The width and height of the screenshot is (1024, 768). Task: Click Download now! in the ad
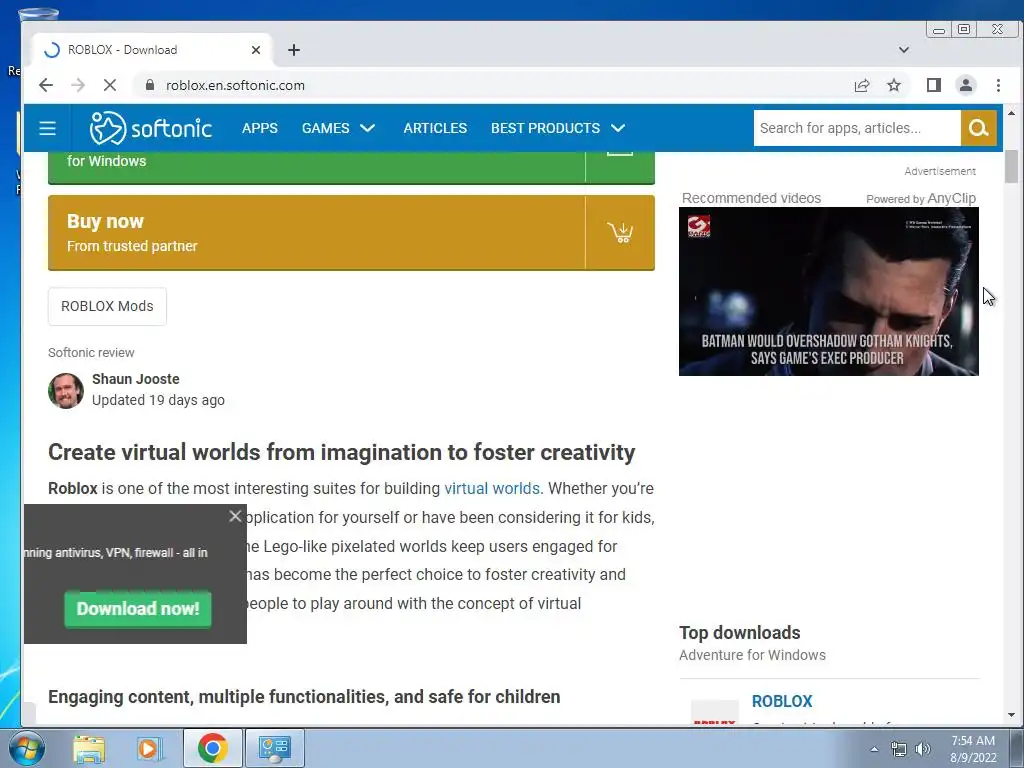coord(138,609)
